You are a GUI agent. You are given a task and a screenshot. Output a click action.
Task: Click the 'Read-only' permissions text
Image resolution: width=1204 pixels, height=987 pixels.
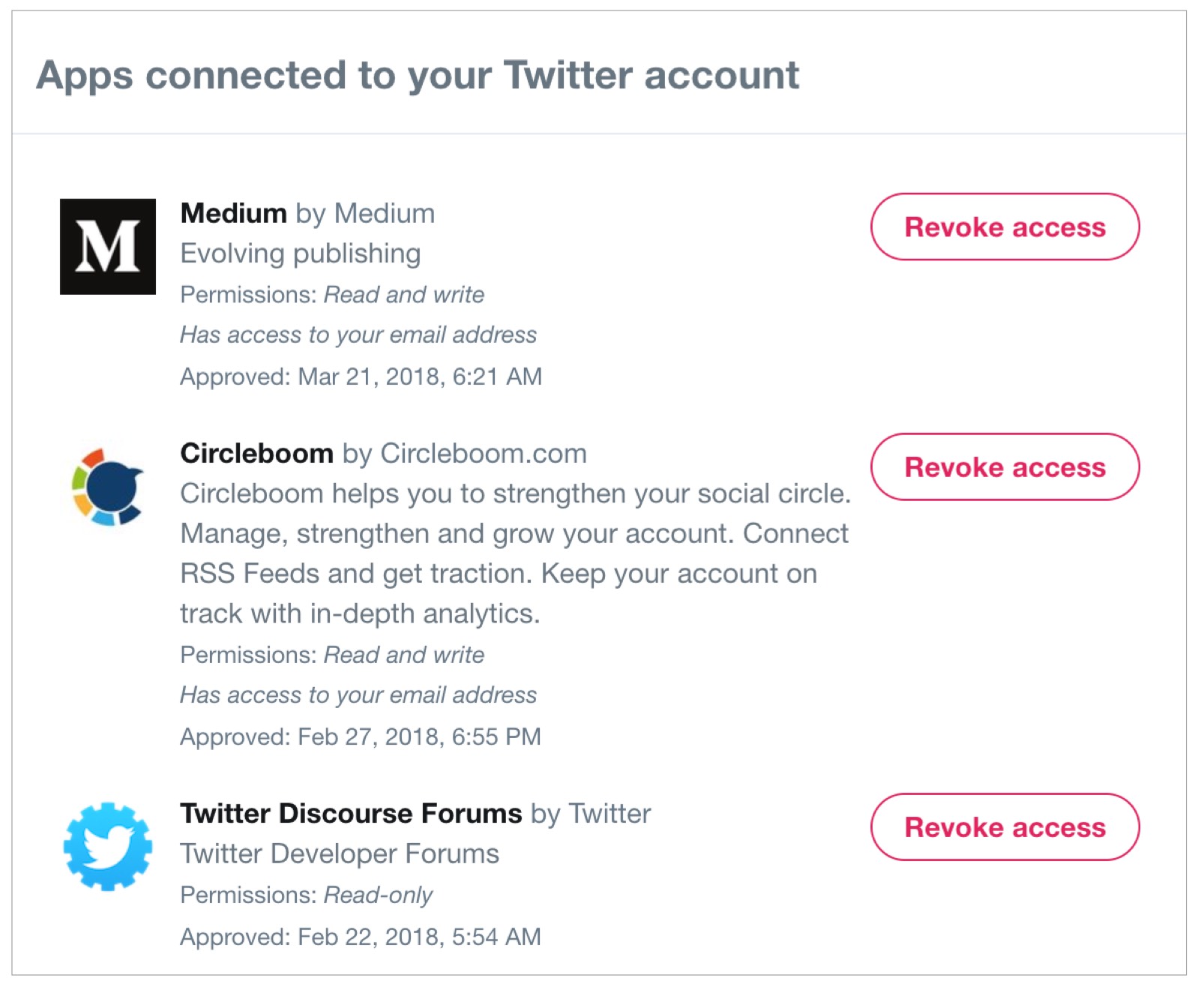[x=378, y=895]
